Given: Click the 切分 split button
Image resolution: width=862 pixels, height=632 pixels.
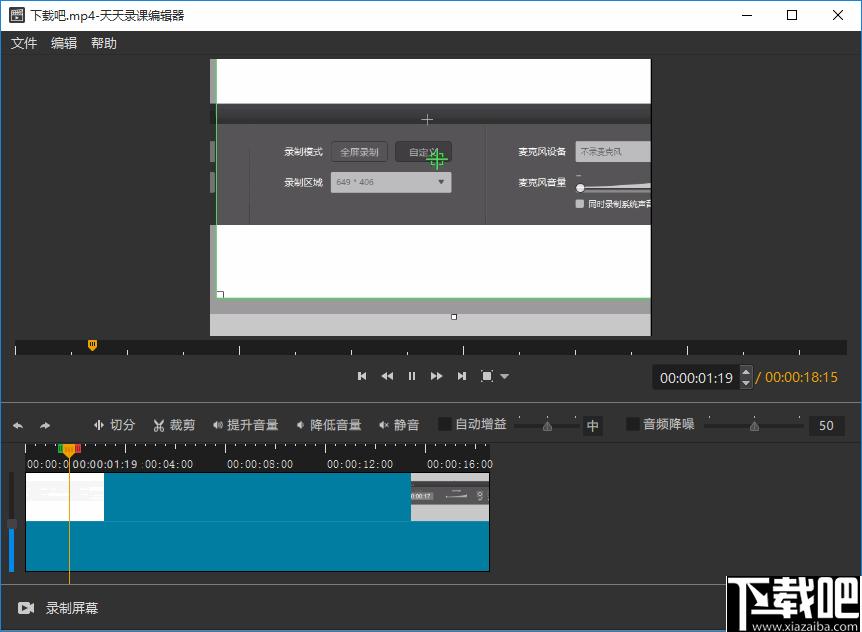Looking at the screenshot, I should coord(114,425).
